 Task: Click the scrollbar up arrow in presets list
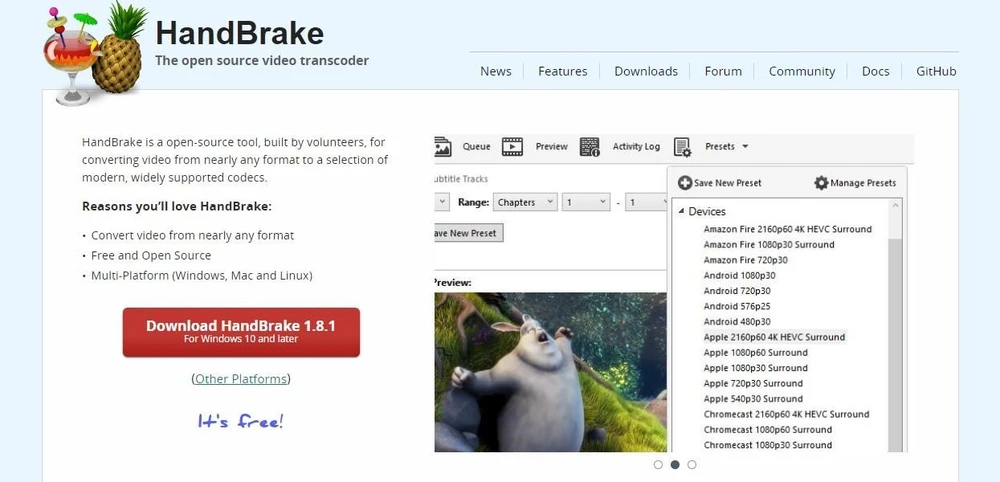pos(895,205)
